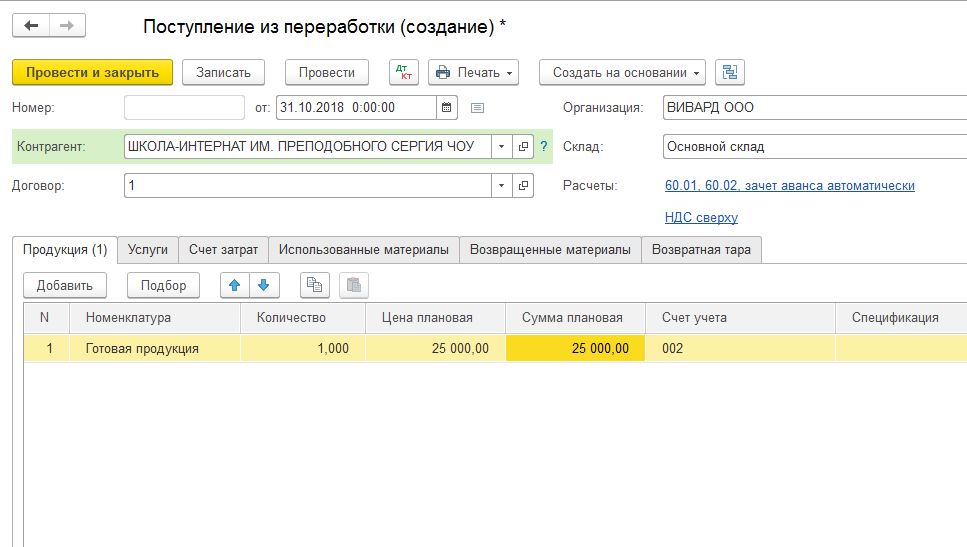Move row down with blue arrow
Image resolution: width=967 pixels, height=547 pixels.
click(263, 285)
